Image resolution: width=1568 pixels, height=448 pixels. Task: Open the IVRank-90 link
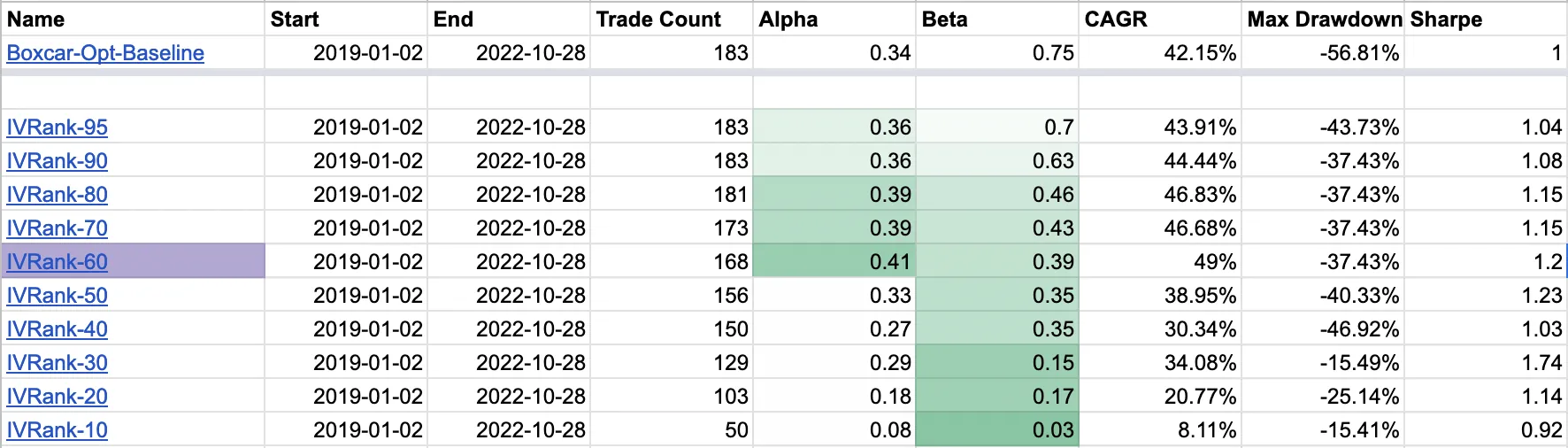pos(58,161)
